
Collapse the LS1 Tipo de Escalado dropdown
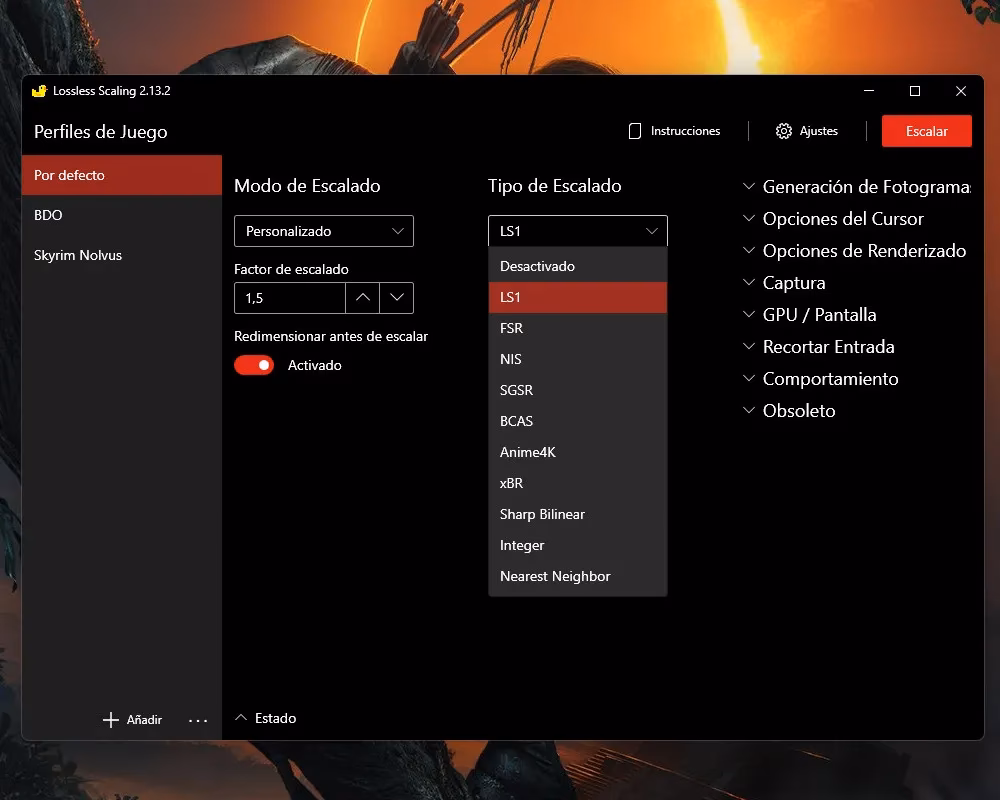coord(578,231)
